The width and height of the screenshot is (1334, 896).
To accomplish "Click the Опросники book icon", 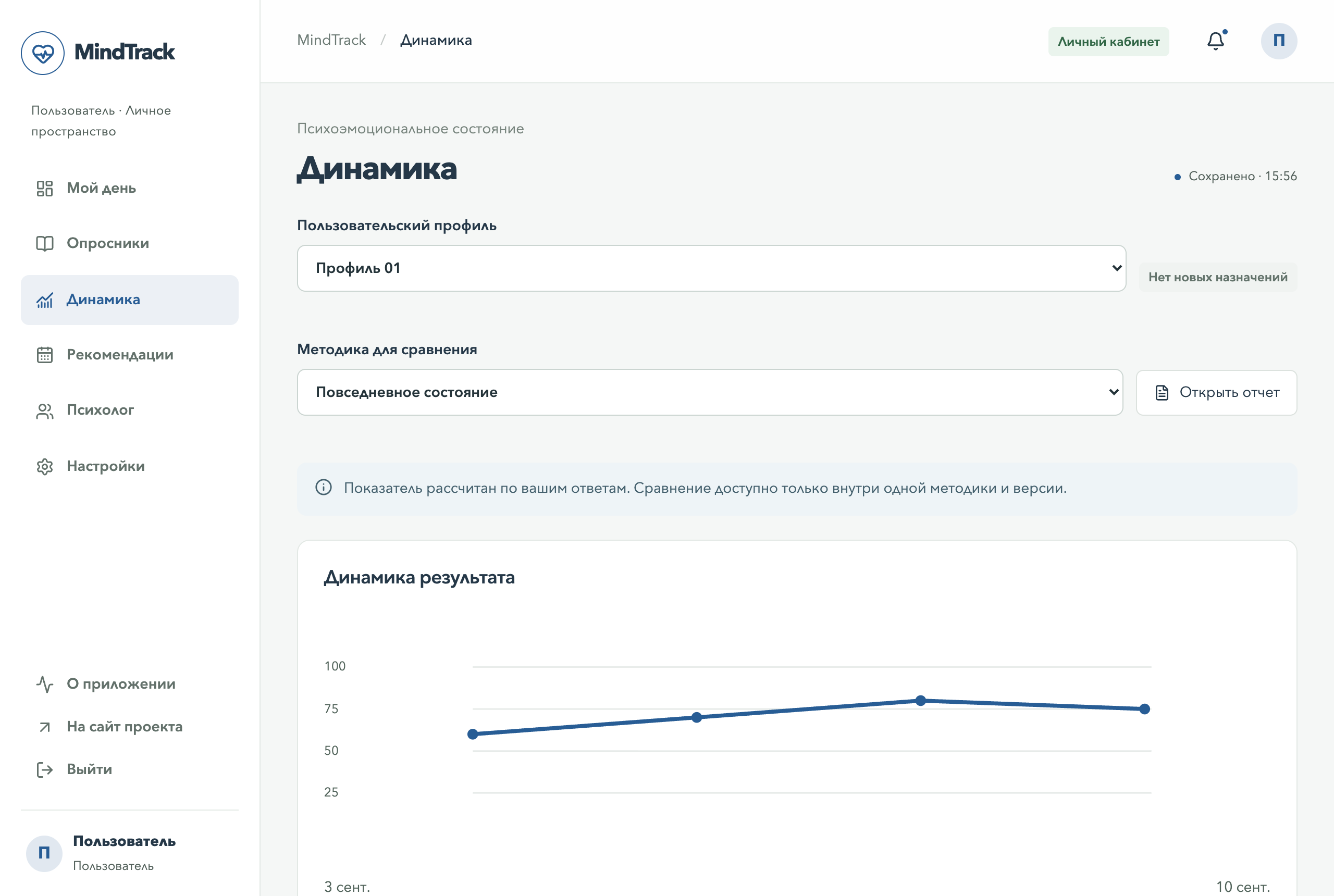I will coord(45,243).
